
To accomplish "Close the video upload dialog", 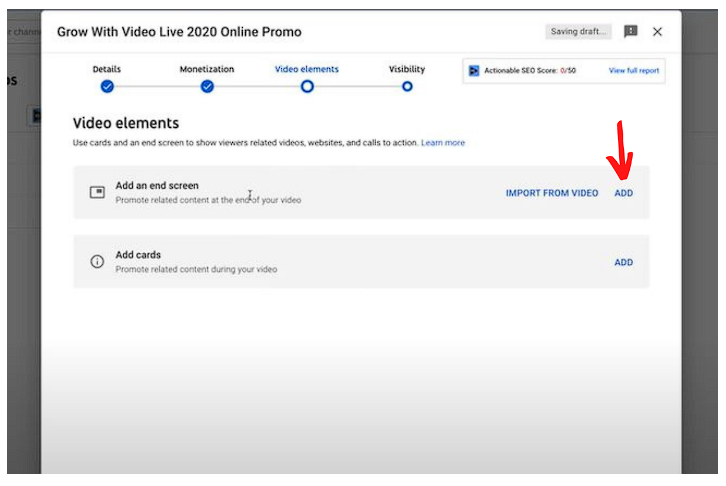I will pos(657,31).
